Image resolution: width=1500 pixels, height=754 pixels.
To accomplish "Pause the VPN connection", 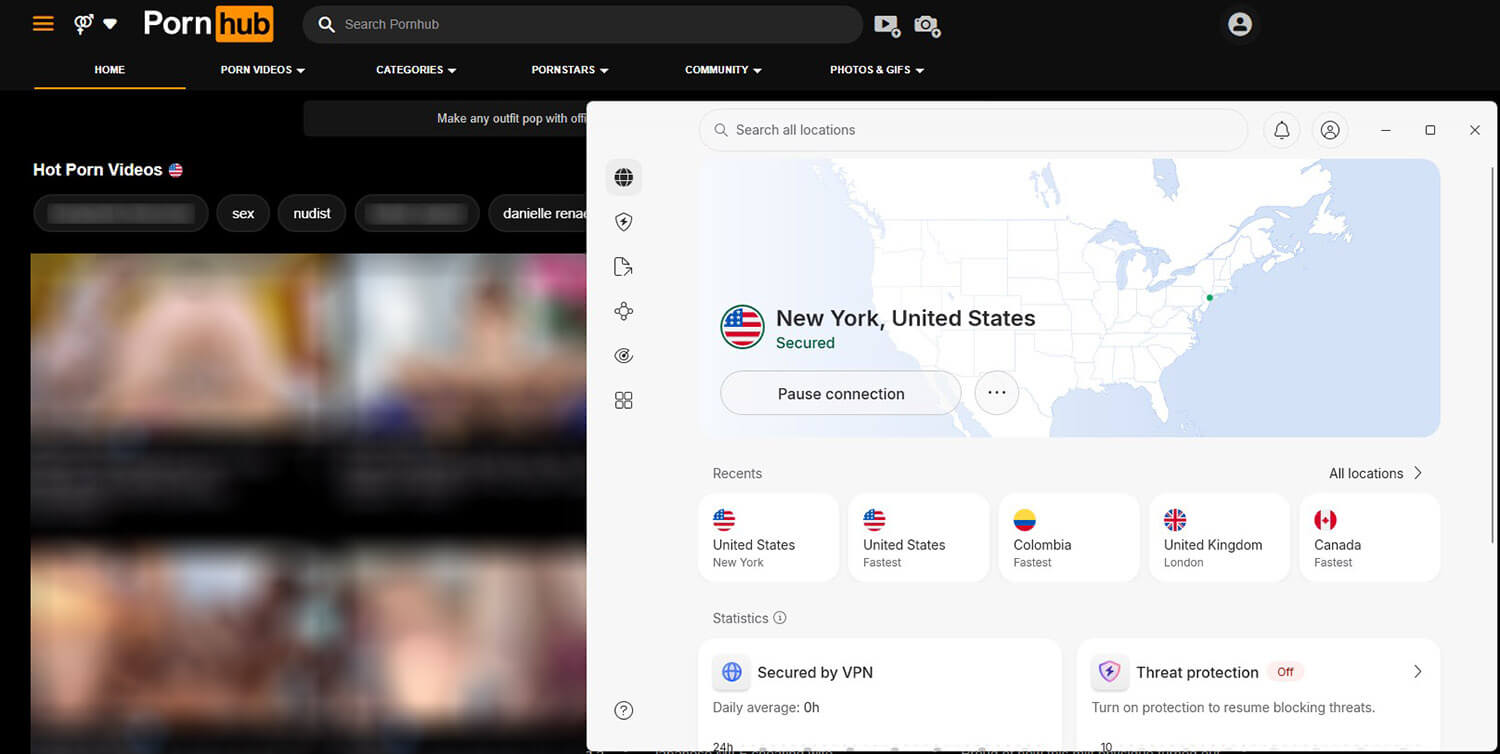I will 841,393.
